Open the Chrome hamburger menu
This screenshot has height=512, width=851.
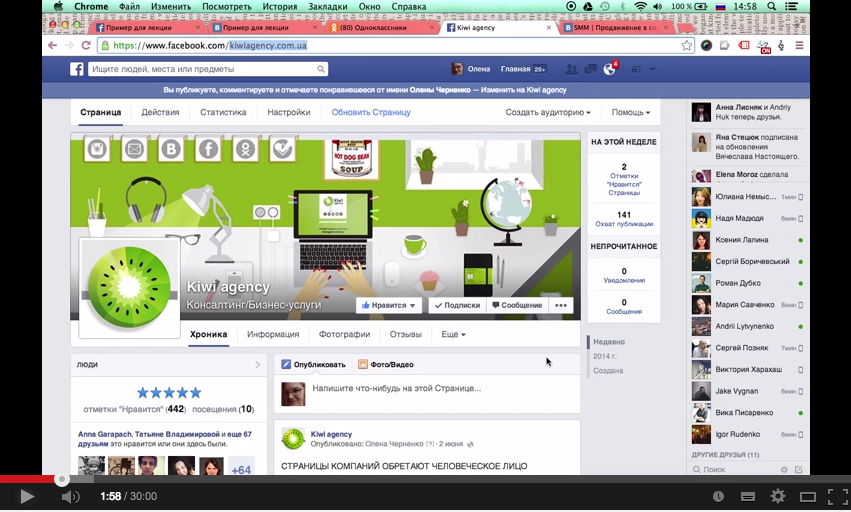coord(799,46)
